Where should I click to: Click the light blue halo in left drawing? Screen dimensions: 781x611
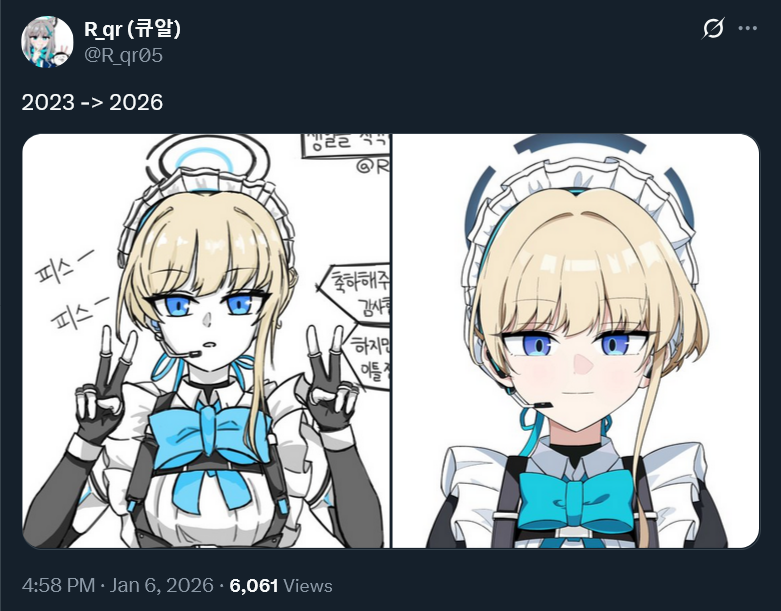coord(204,160)
